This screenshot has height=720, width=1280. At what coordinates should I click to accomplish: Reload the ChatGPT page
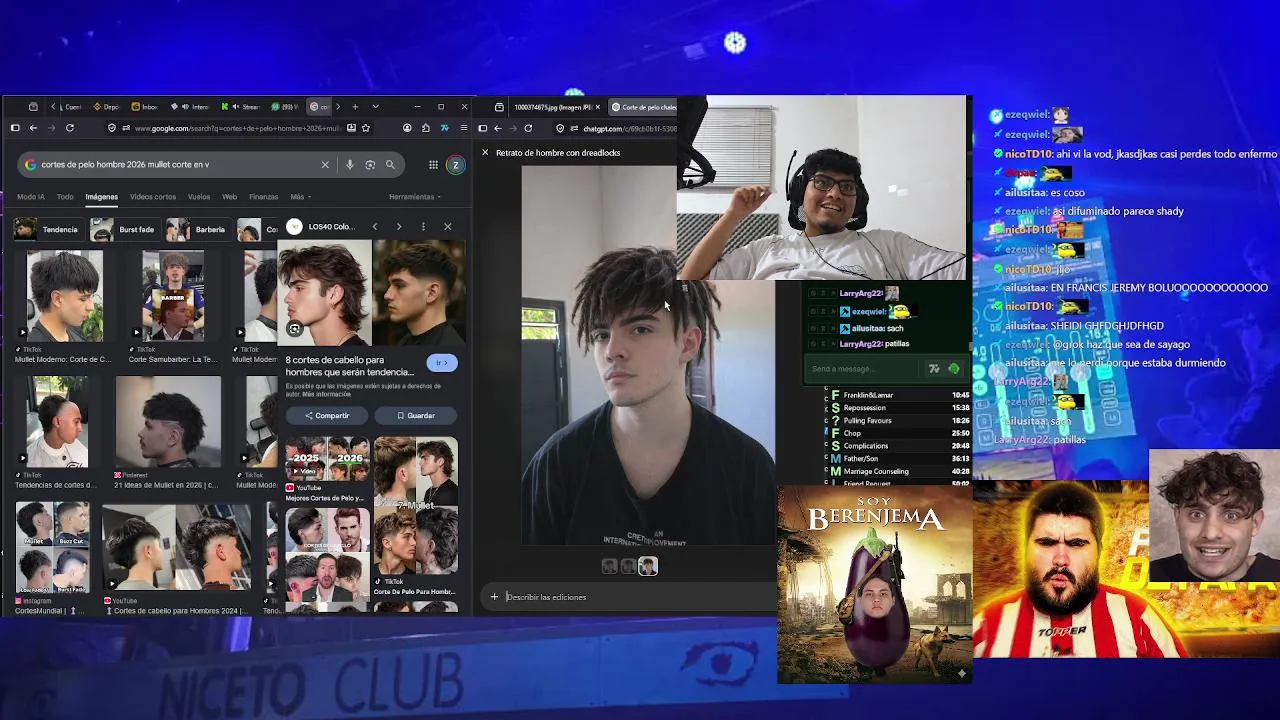point(528,128)
